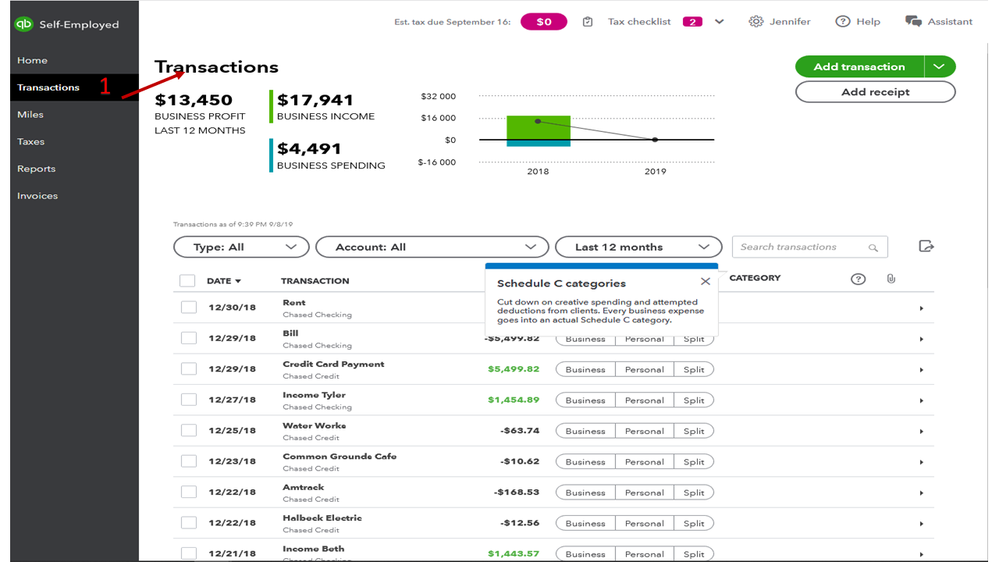
Task: Mark Income Tyler as Business
Action: point(585,400)
